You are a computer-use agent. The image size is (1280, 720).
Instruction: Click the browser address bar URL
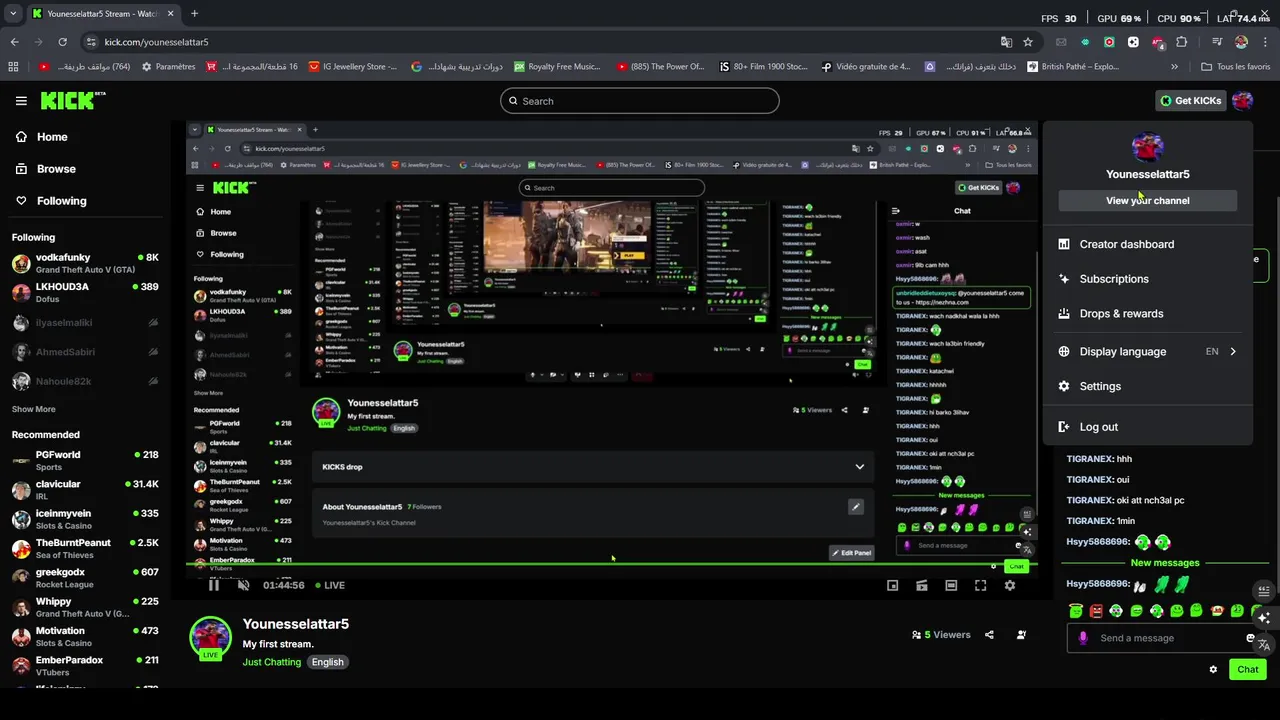click(x=156, y=42)
